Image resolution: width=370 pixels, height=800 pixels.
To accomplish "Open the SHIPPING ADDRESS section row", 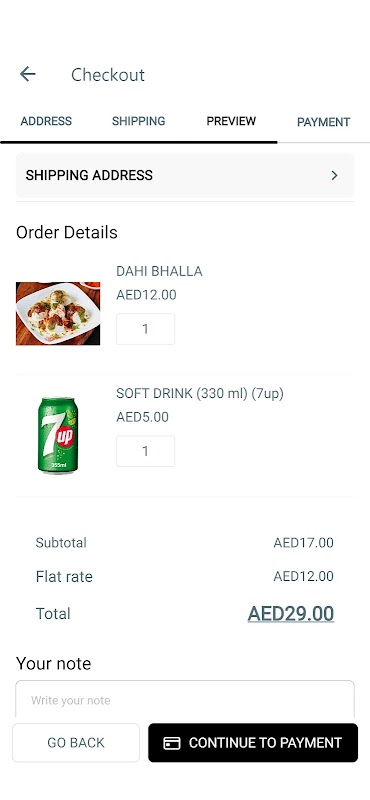I will pos(185,176).
